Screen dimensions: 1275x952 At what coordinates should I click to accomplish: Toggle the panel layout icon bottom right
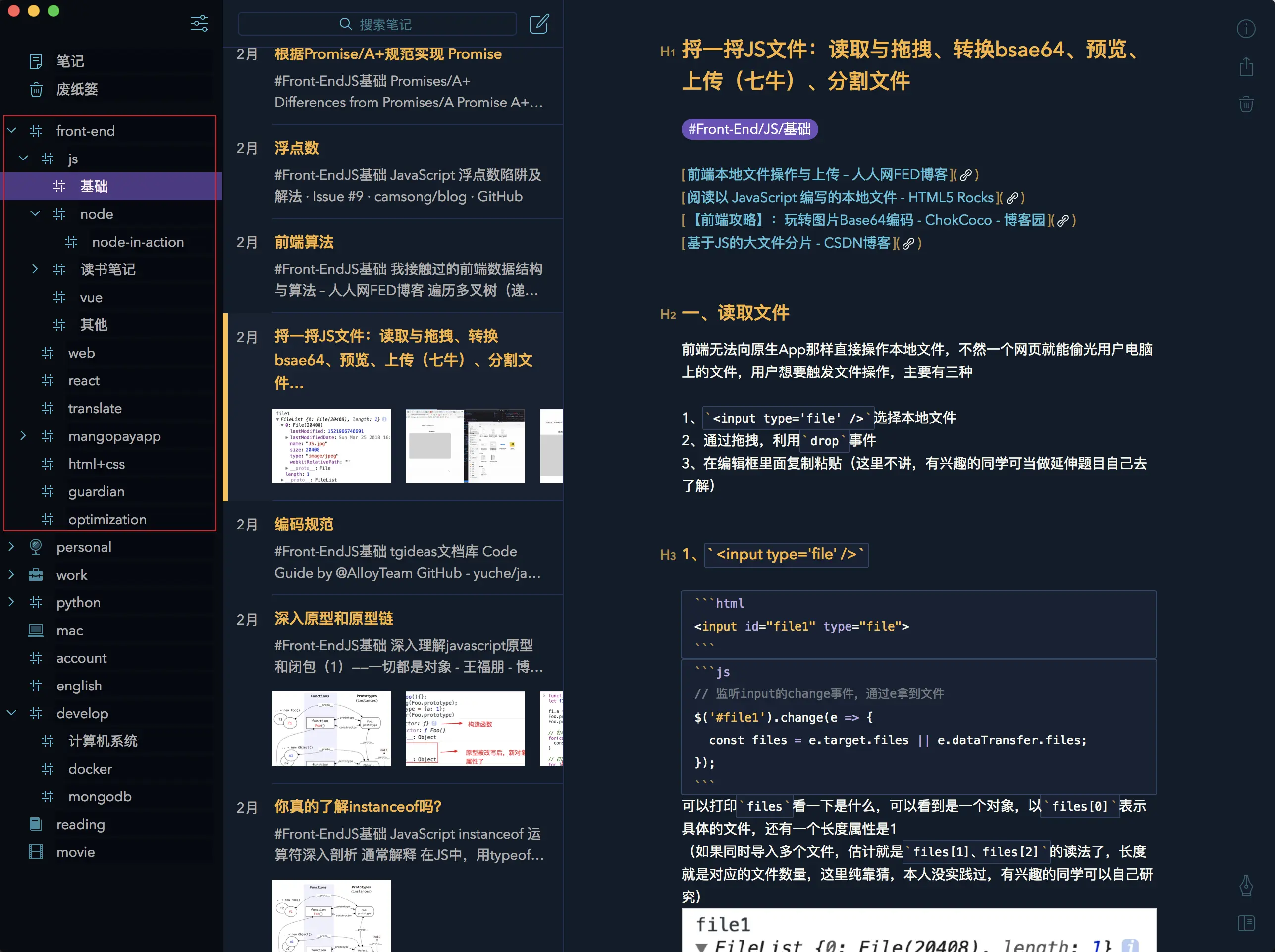click(x=1246, y=923)
